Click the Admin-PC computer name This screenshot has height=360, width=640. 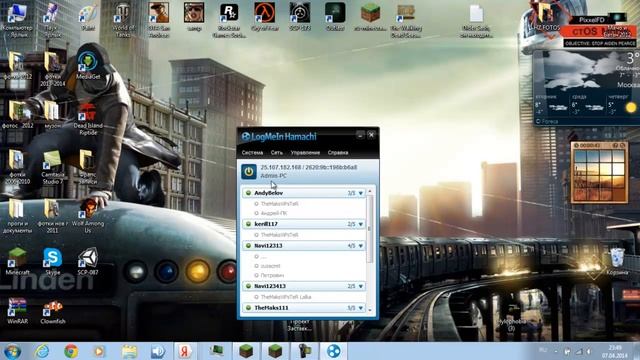[273, 176]
